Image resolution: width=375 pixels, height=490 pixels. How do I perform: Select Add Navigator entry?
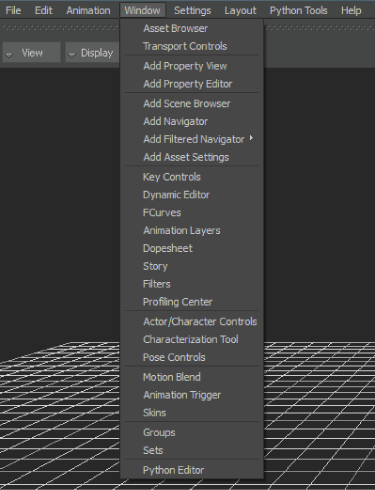[192, 121]
